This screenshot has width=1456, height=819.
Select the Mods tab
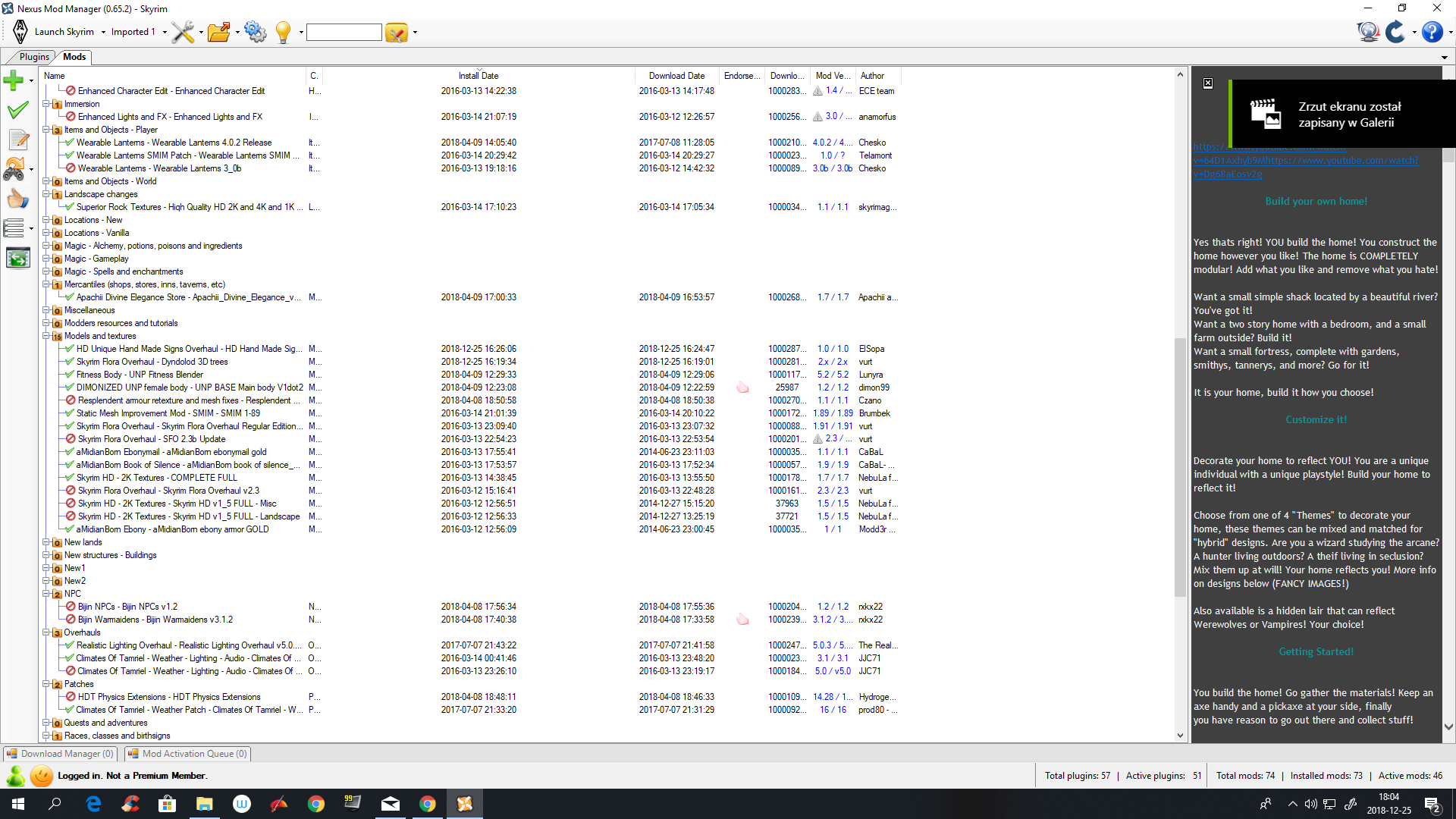[74, 57]
